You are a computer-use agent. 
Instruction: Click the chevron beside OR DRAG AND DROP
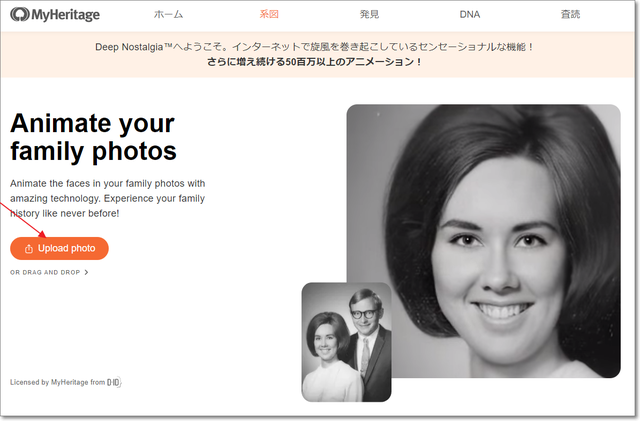87,272
